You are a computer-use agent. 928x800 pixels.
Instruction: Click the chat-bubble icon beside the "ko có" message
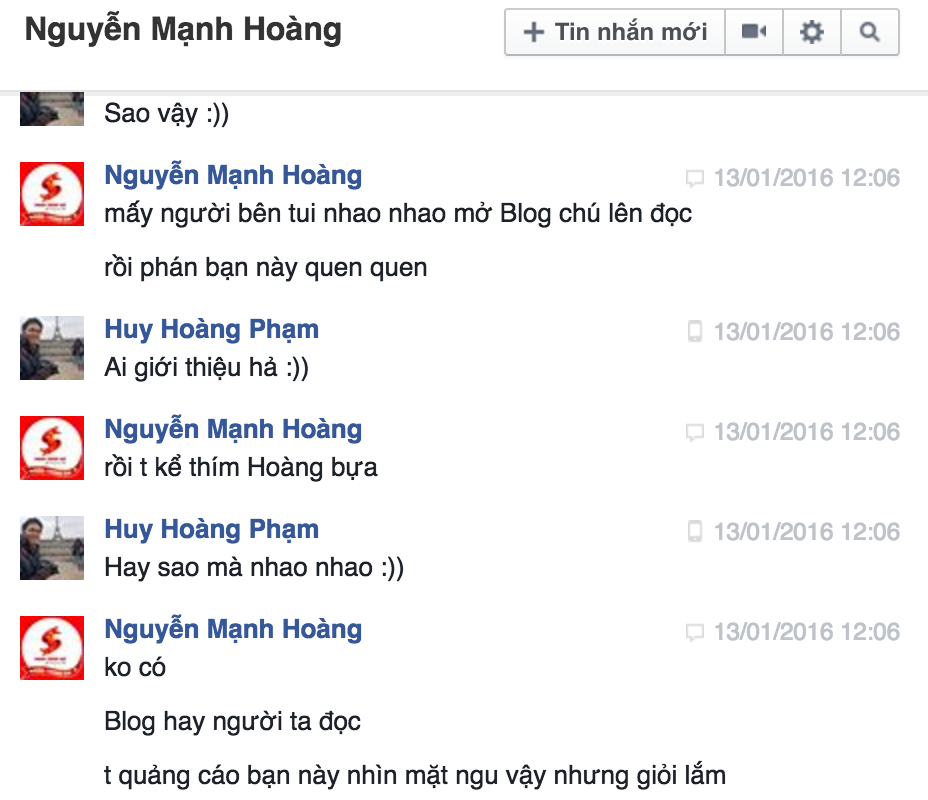click(x=695, y=633)
